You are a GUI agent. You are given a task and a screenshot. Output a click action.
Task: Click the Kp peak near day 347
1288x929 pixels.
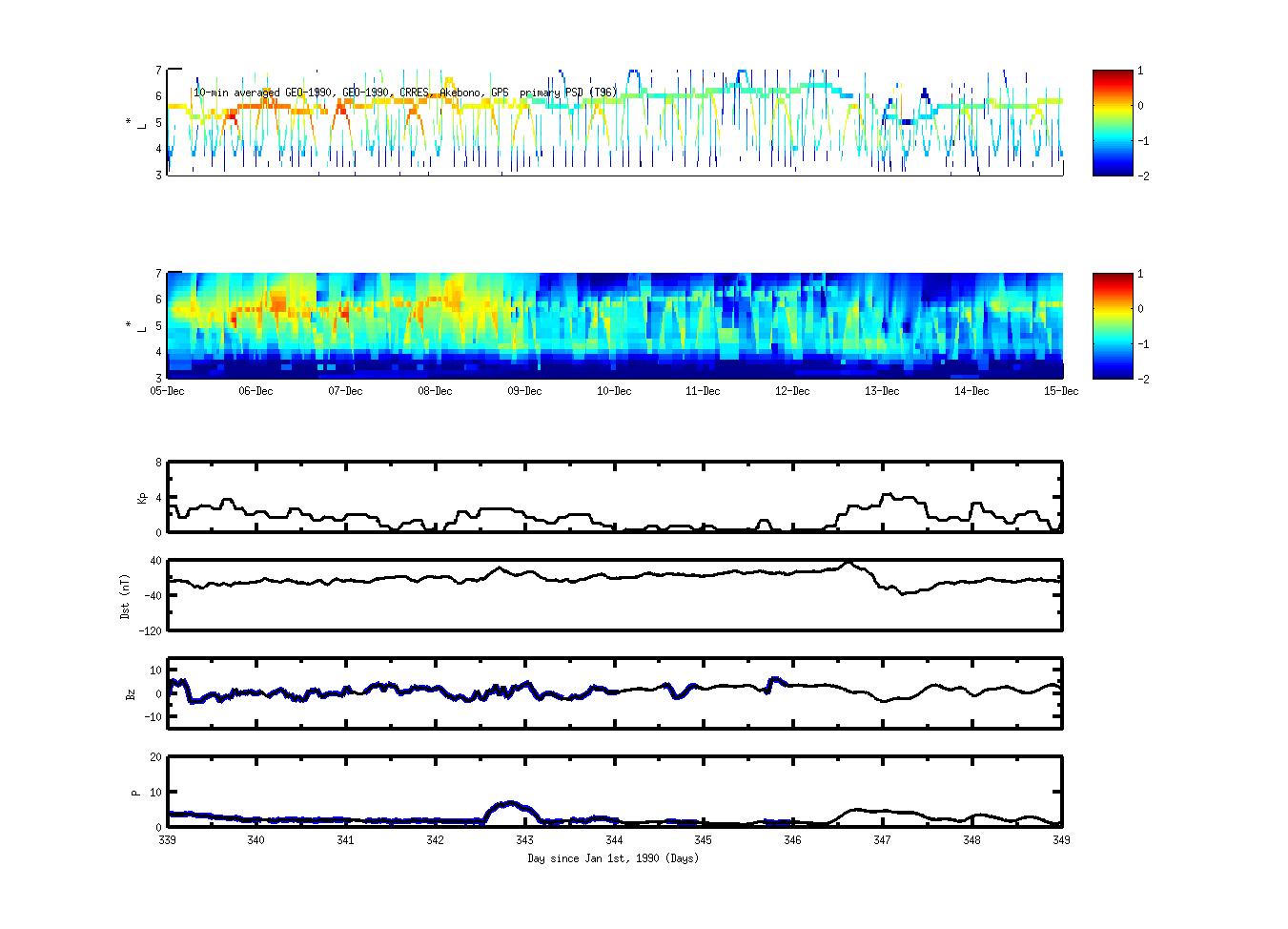pos(888,495)
